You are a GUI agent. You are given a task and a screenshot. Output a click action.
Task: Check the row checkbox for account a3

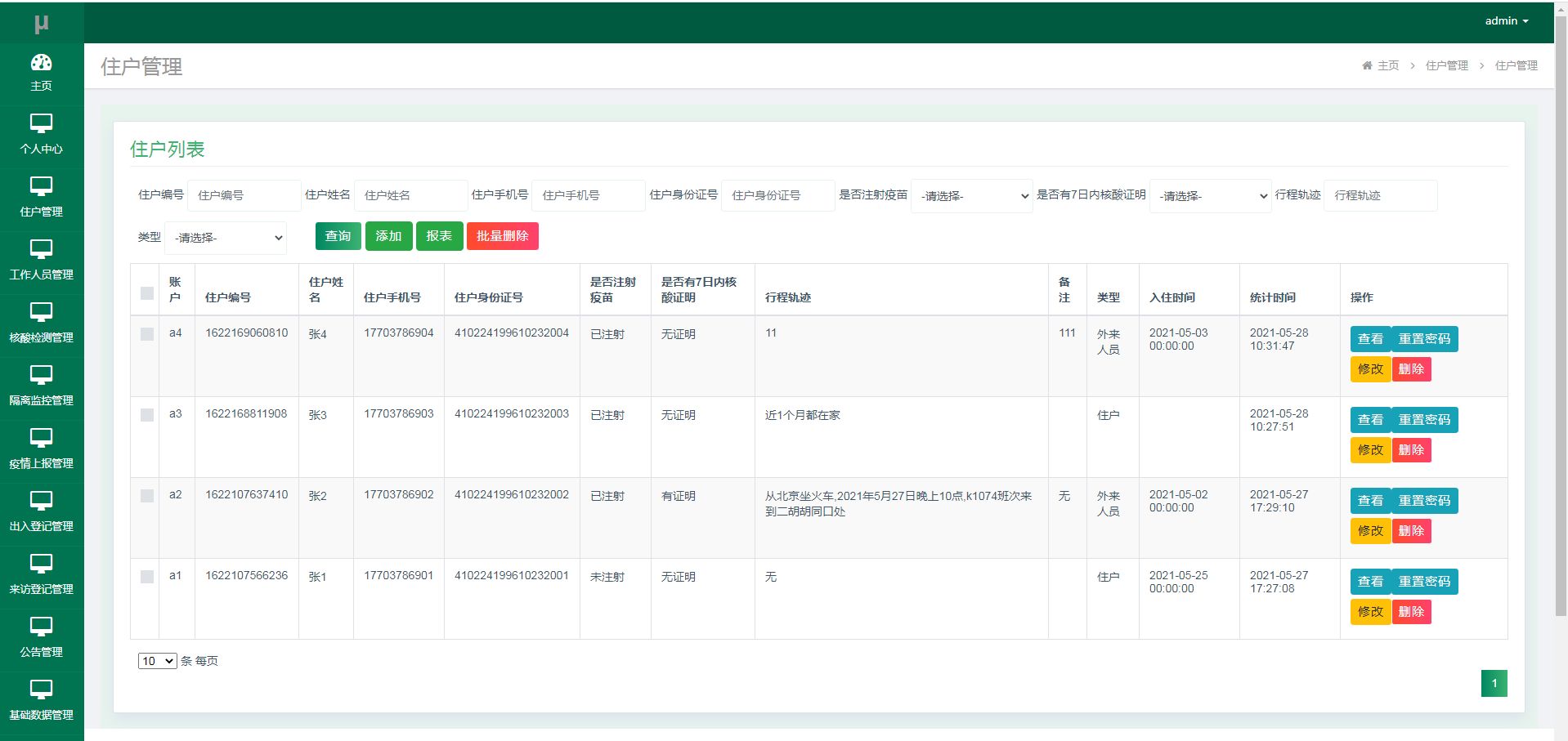[147, 415]
